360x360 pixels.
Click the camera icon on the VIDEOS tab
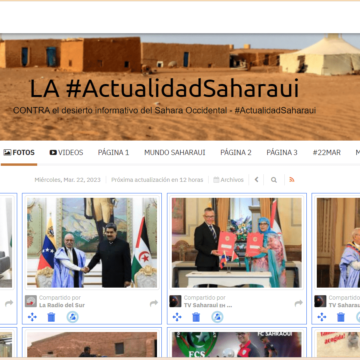pyautogui.click(x=53, y=153)
